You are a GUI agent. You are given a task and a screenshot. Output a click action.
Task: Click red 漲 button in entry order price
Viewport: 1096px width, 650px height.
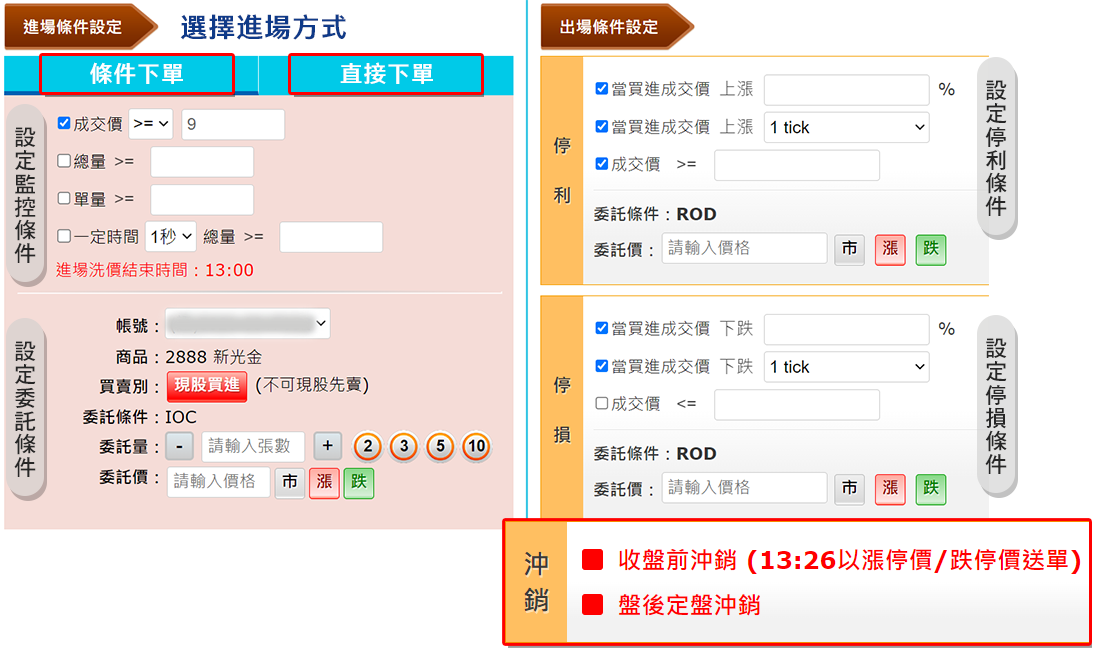tap(324, 482)
